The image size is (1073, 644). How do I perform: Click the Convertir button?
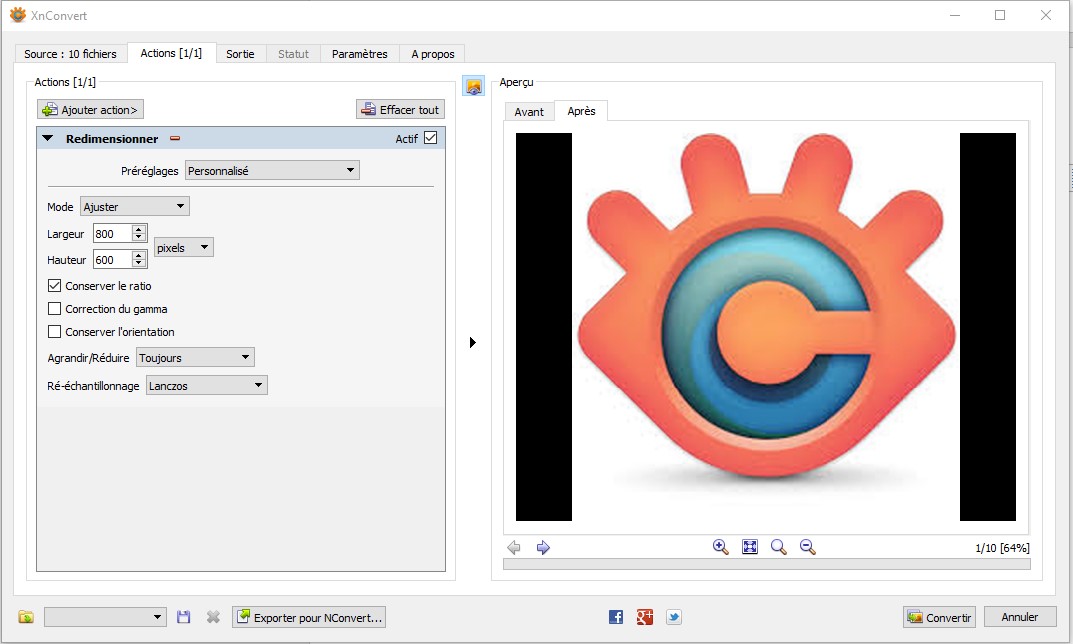click(939, 617)
